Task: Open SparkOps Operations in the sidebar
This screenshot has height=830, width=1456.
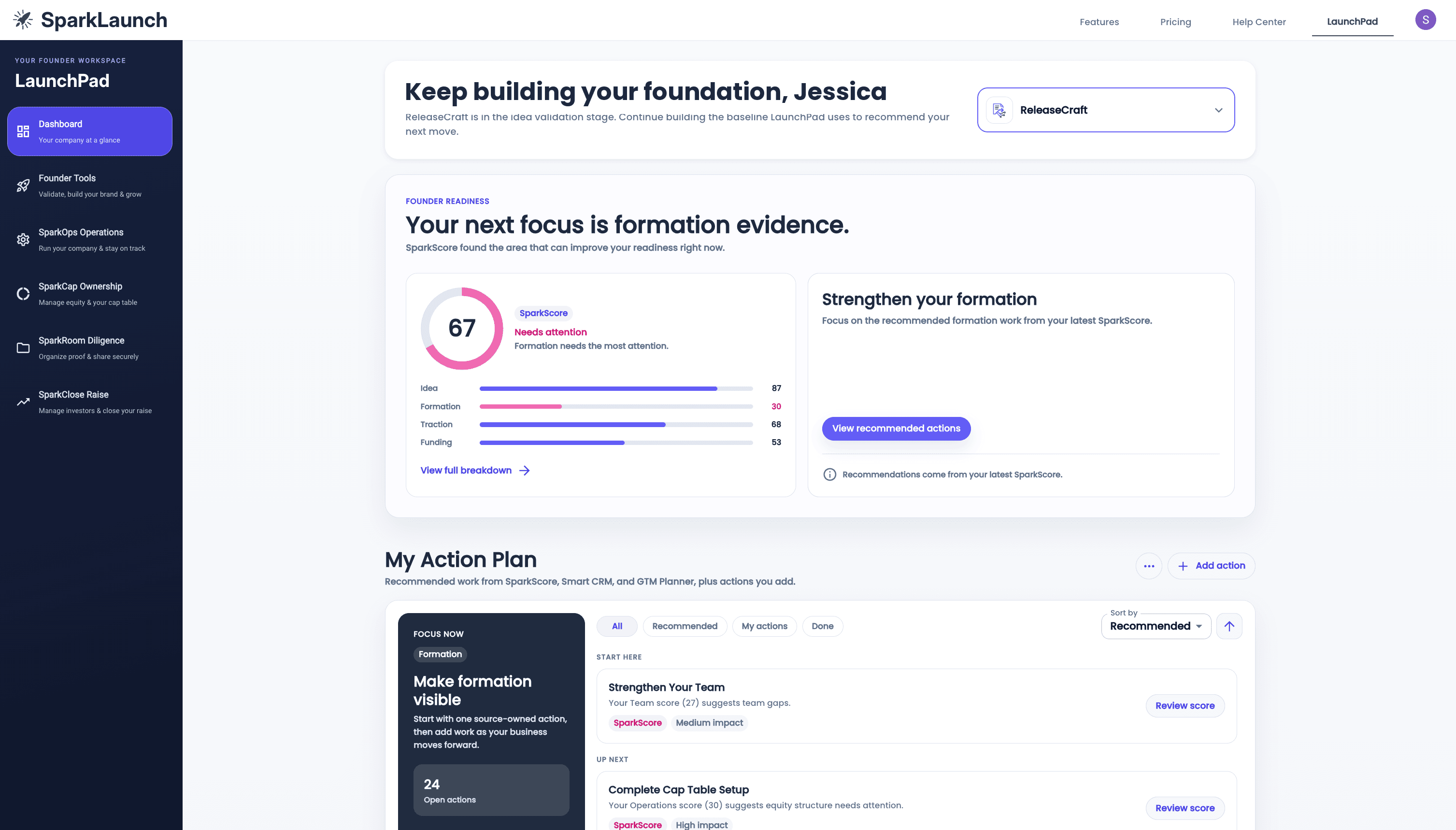Action: coord(89,240)
